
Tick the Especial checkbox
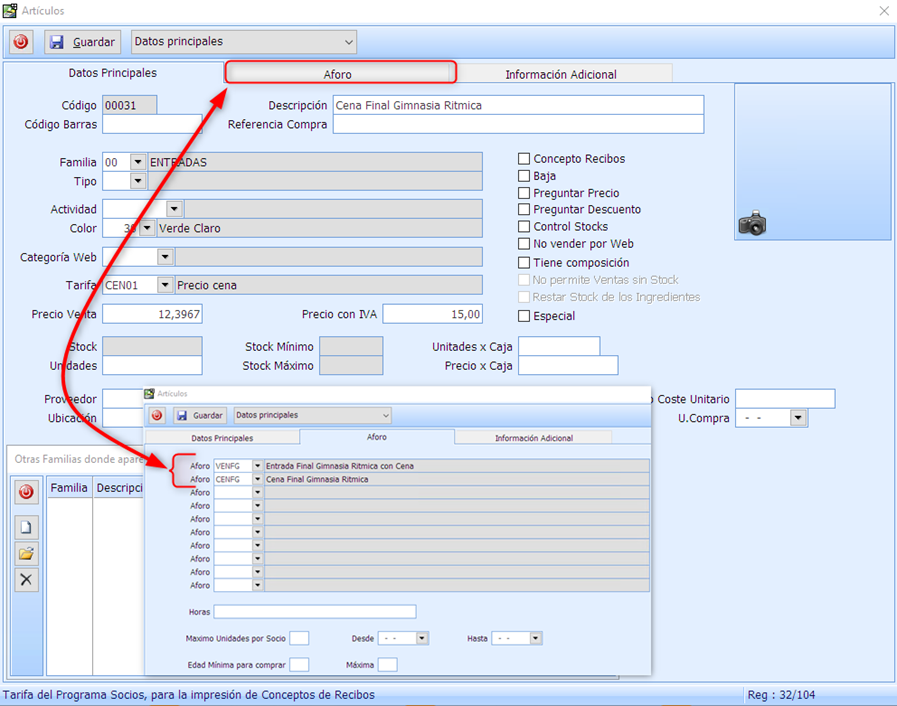tap(524, 316)
